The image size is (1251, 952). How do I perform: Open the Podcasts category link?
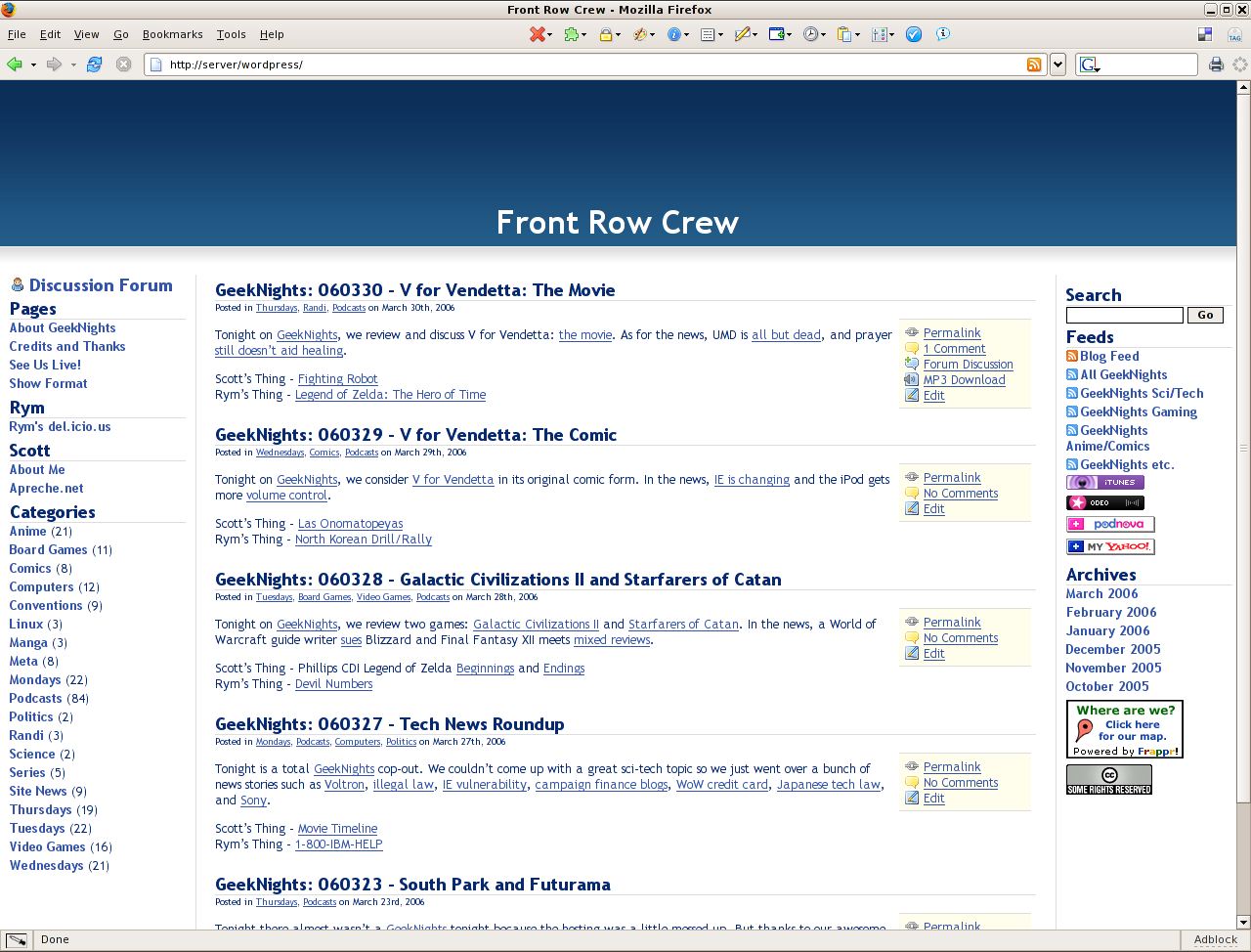(x=35, y=699)
